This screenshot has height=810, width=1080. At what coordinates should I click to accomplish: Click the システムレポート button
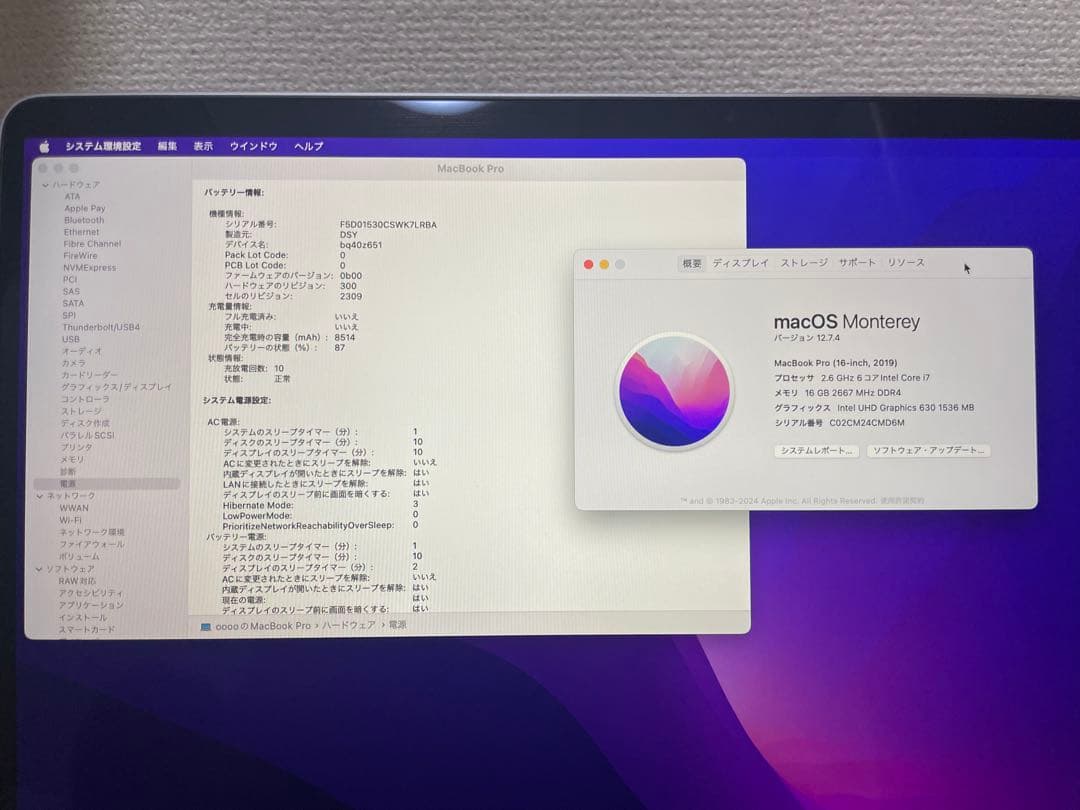click(x=816, y=450)
